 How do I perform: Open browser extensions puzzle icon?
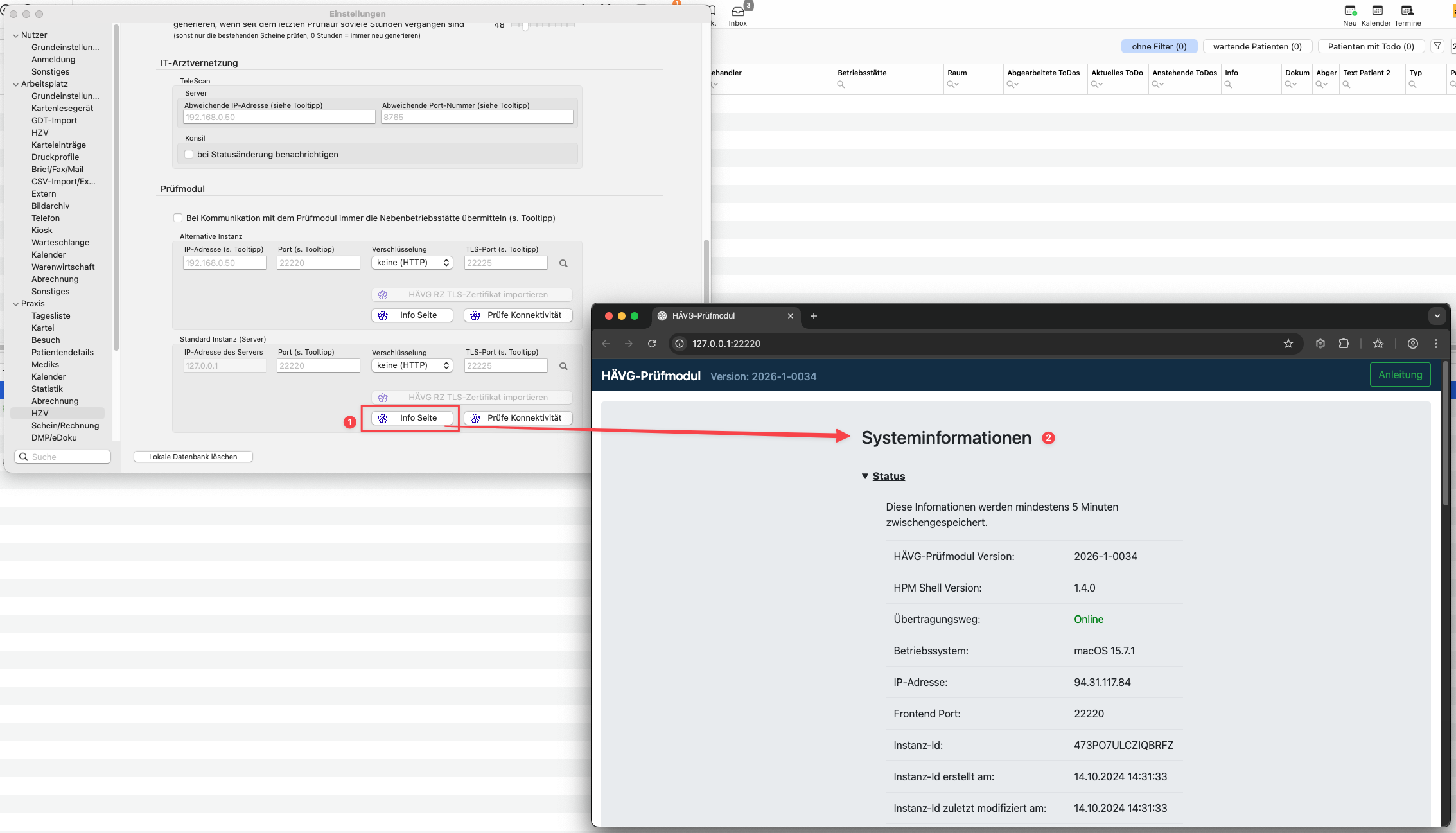click(x=1344, y=344)
